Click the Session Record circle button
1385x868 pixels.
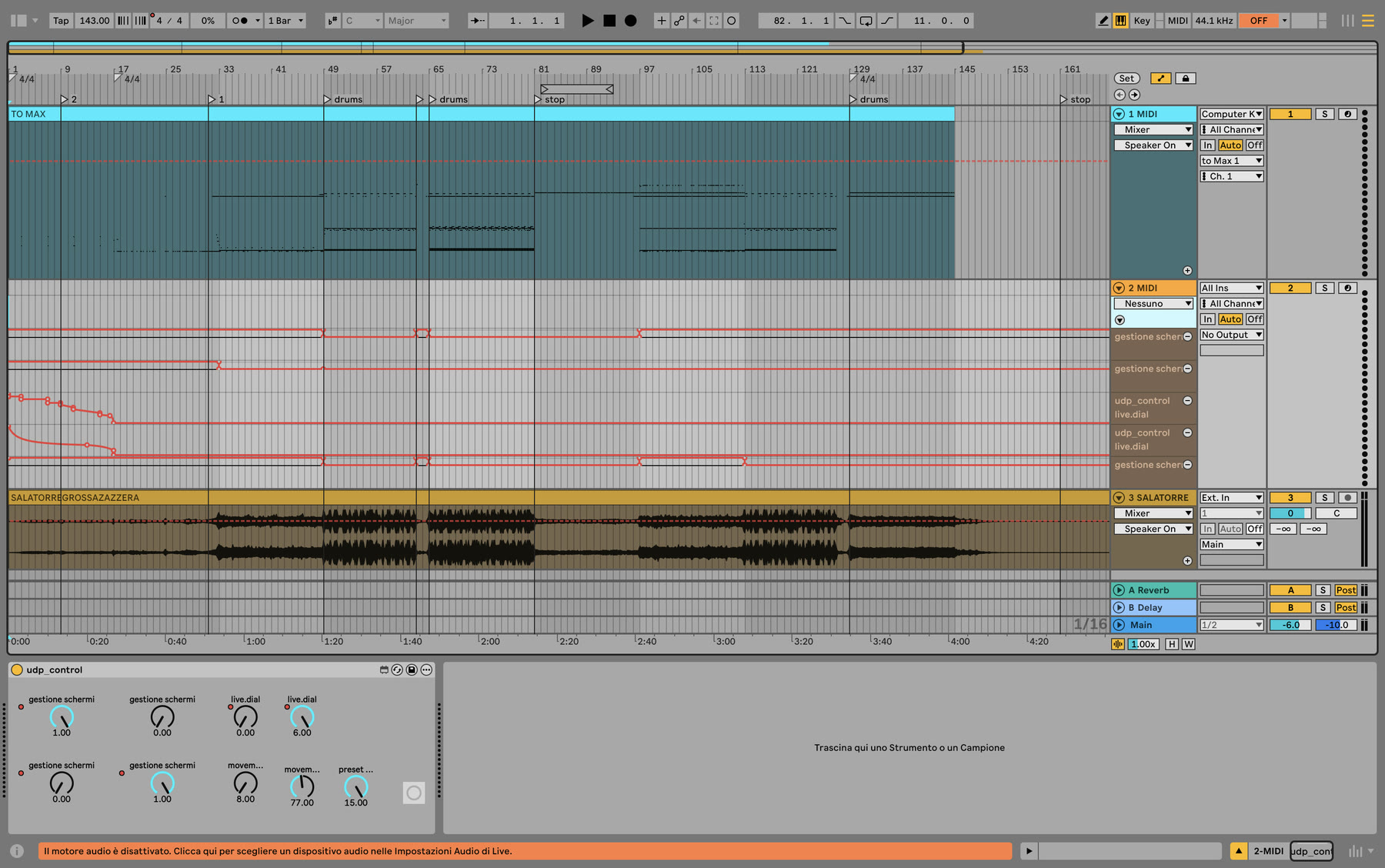coord(732,21)
